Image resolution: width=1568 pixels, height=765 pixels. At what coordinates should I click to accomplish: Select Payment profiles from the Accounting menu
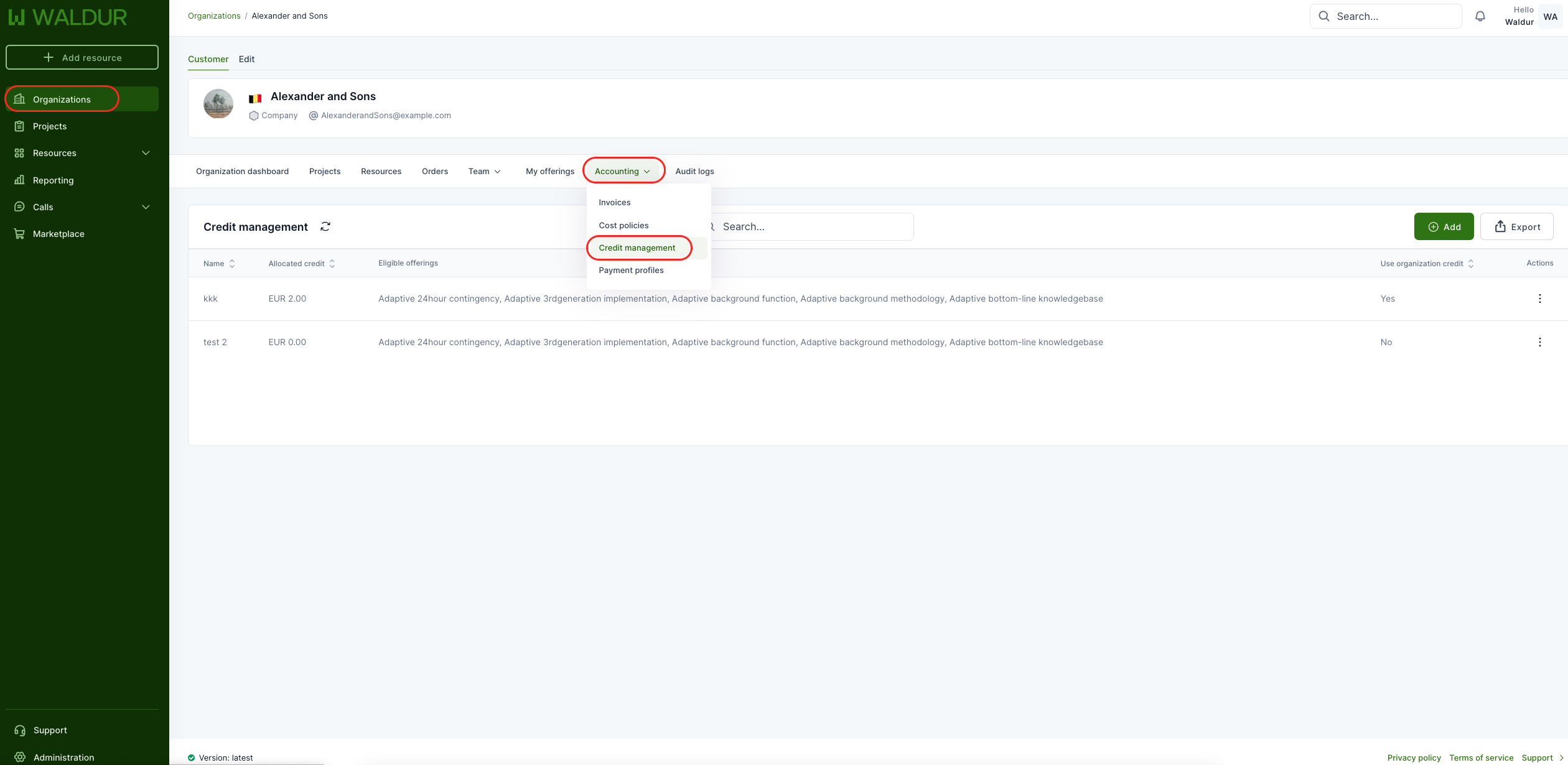631,270
